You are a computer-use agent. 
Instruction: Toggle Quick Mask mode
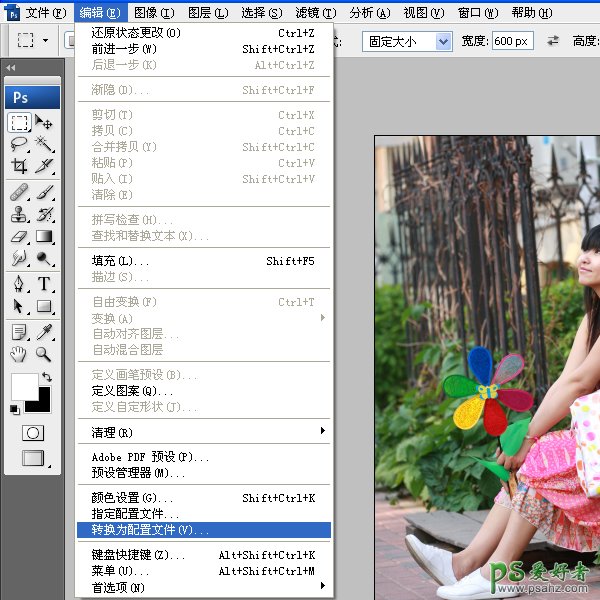[x=33, y=433]
